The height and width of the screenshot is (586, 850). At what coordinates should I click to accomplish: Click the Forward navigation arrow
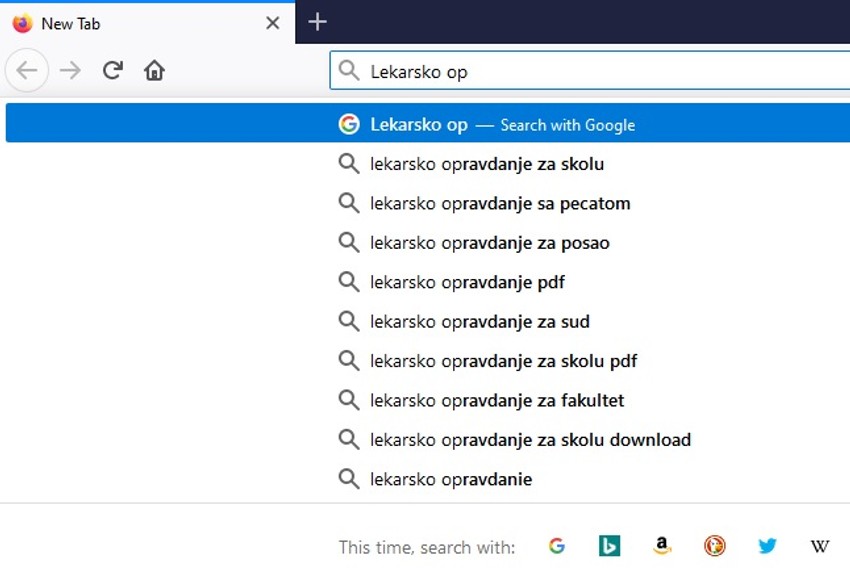70,71
